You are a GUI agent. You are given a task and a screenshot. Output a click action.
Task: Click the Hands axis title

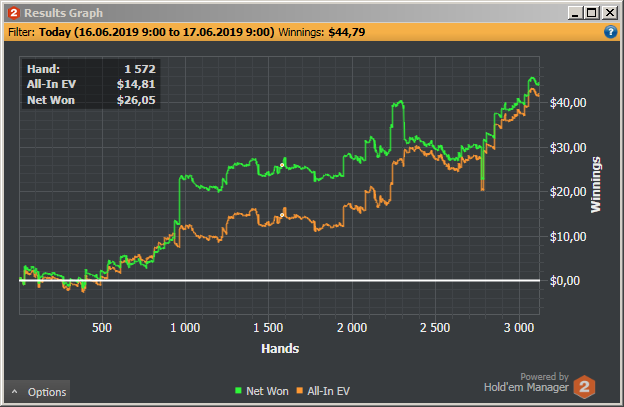[280, 349]
